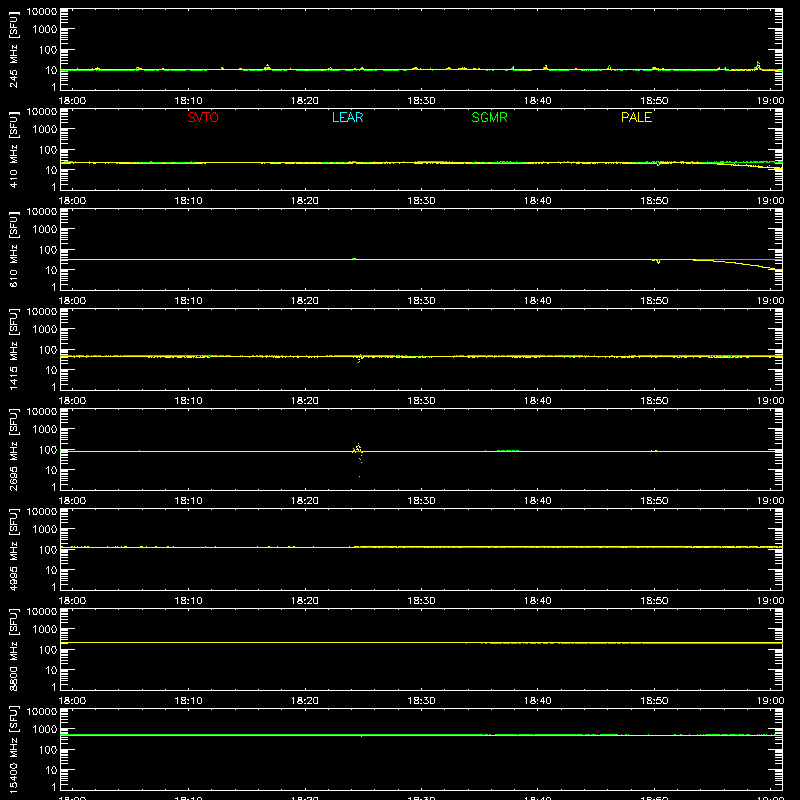
Task: Click 18:50 under the 2695 MHz plot
Action: pyautogui.click(x=654, y=501)
